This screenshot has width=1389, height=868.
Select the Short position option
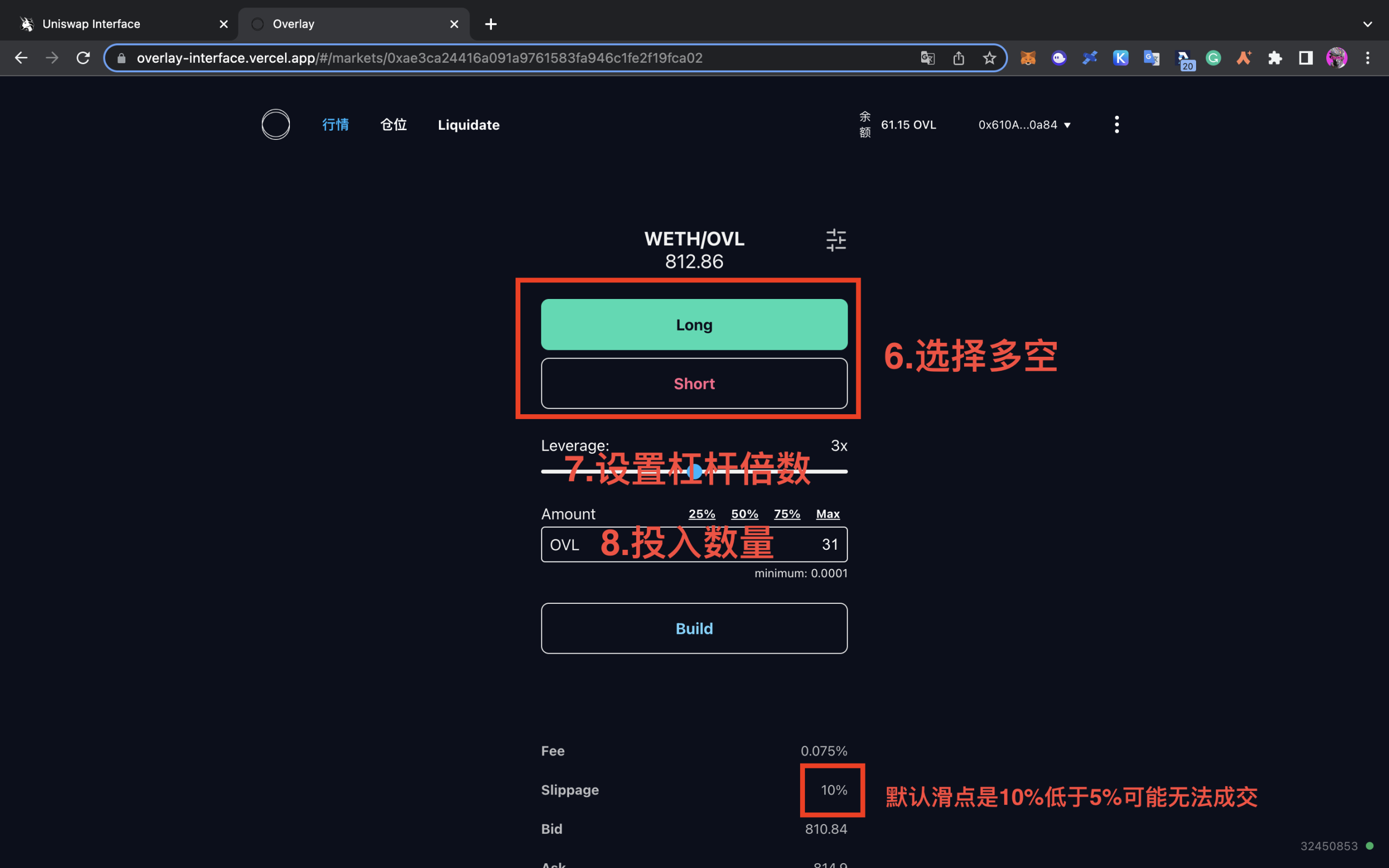coord(694,384)
